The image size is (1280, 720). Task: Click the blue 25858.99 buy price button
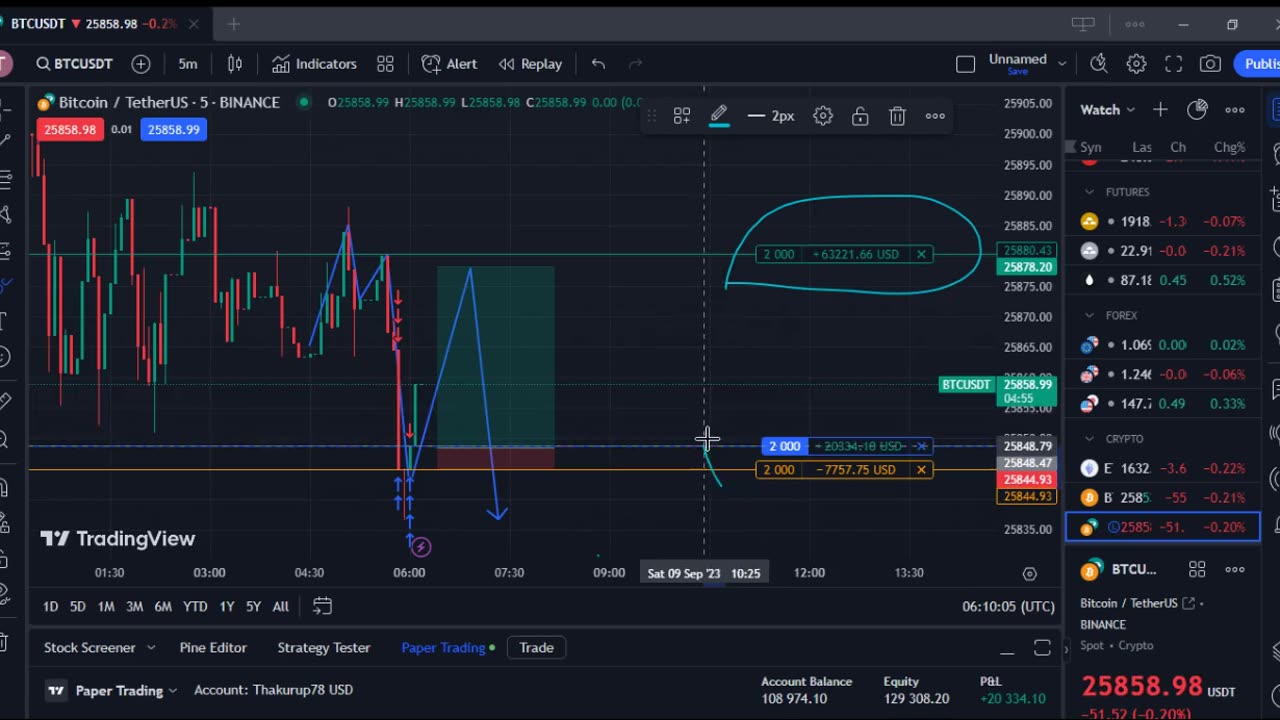173,129
